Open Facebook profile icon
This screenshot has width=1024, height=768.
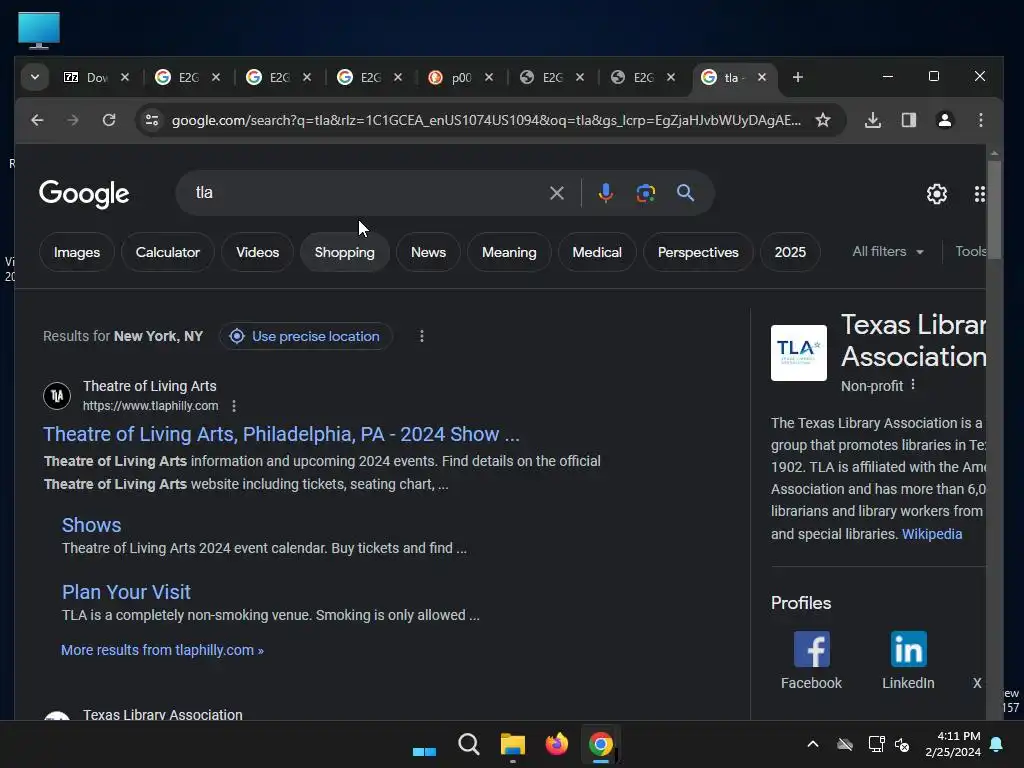(812, 649)
